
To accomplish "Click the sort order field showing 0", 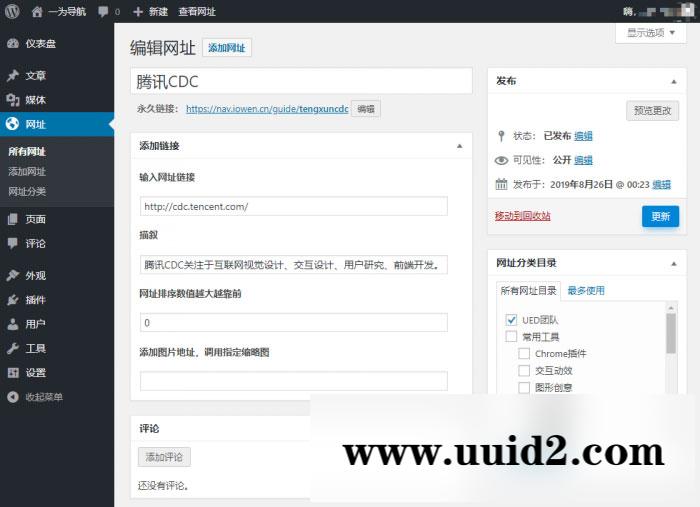I will coord(294,323).
